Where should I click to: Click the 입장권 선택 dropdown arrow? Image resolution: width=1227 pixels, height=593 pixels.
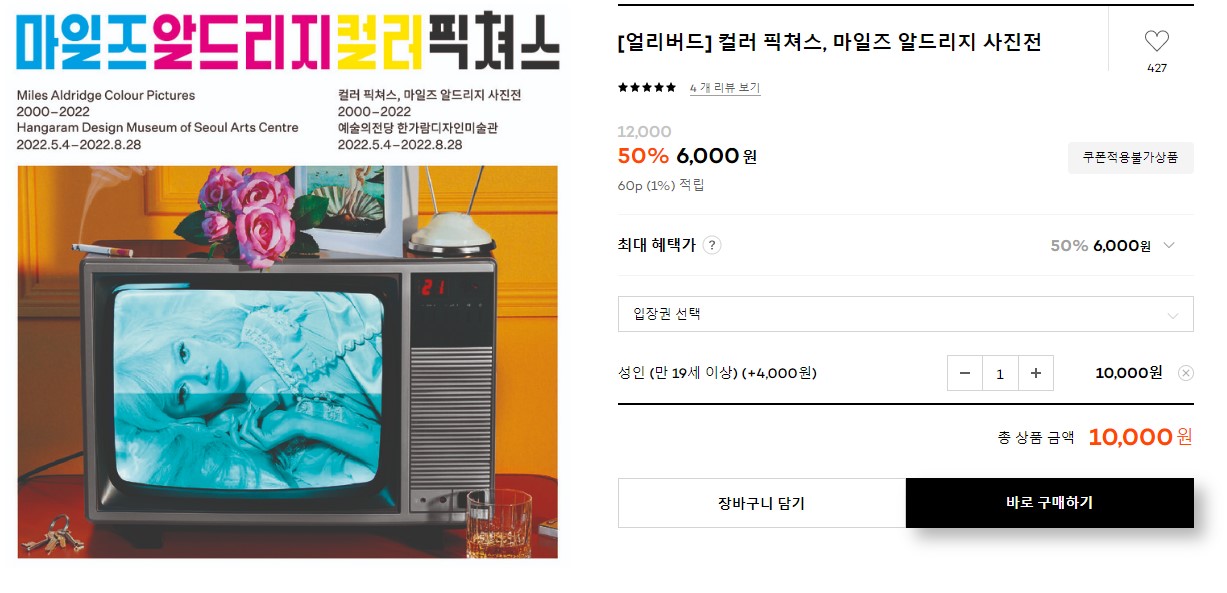pyautogui.click(x=1173, y=315)
